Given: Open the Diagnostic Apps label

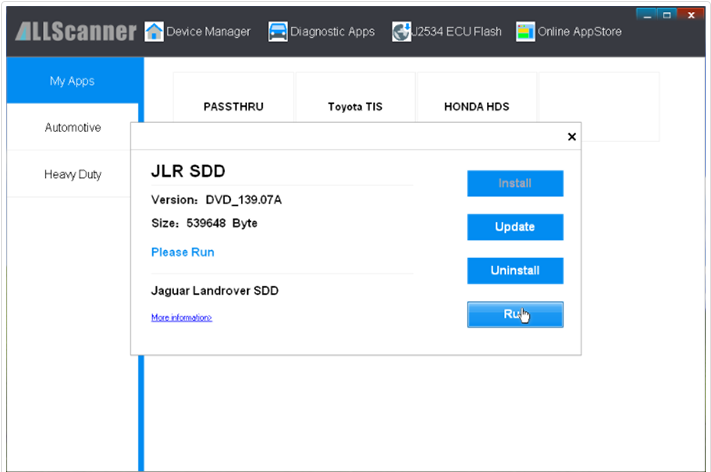Looking at the screenshot, I should [x=332, y=32].
